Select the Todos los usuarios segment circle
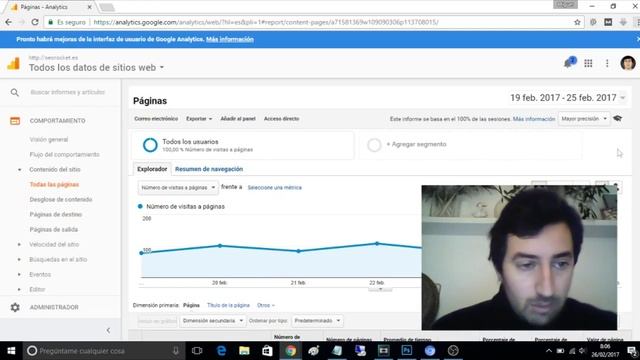Screen dimensions: 640x360 (150, 145)
